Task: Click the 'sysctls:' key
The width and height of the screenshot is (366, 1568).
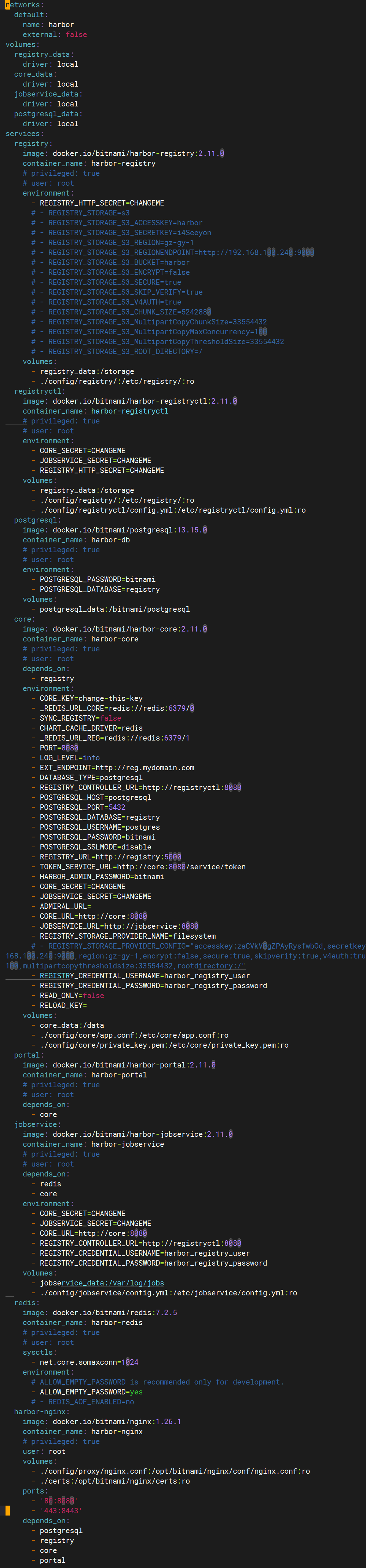Action: click(40, 1353)
